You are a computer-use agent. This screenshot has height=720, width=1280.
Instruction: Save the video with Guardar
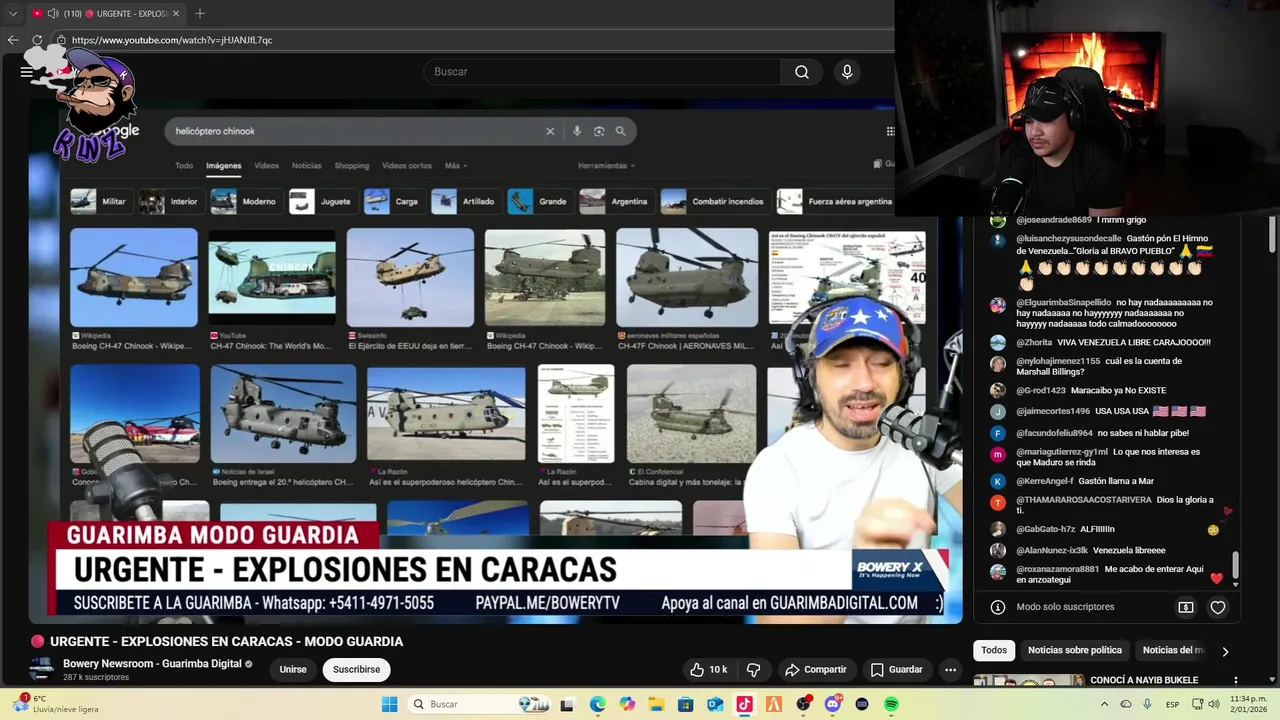point(896,669)
